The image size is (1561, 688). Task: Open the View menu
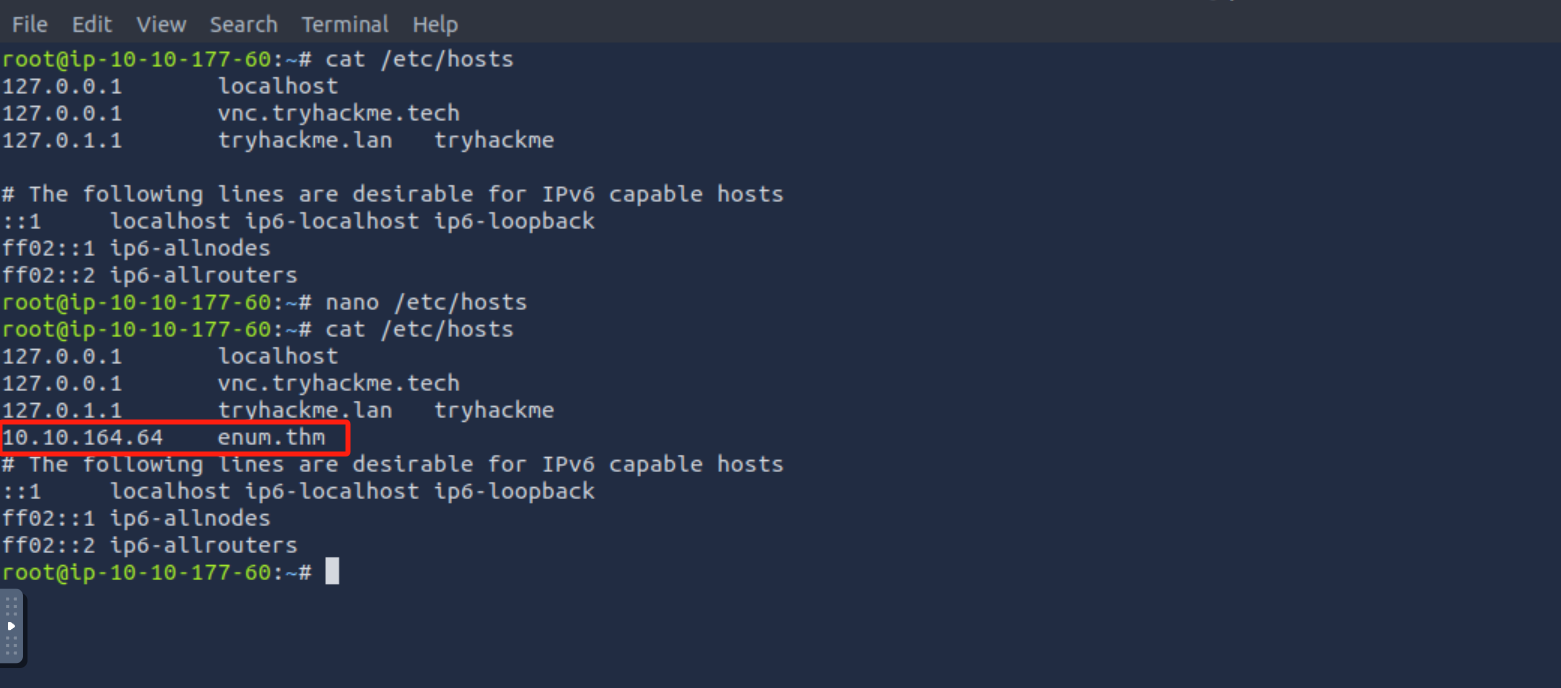161,25
